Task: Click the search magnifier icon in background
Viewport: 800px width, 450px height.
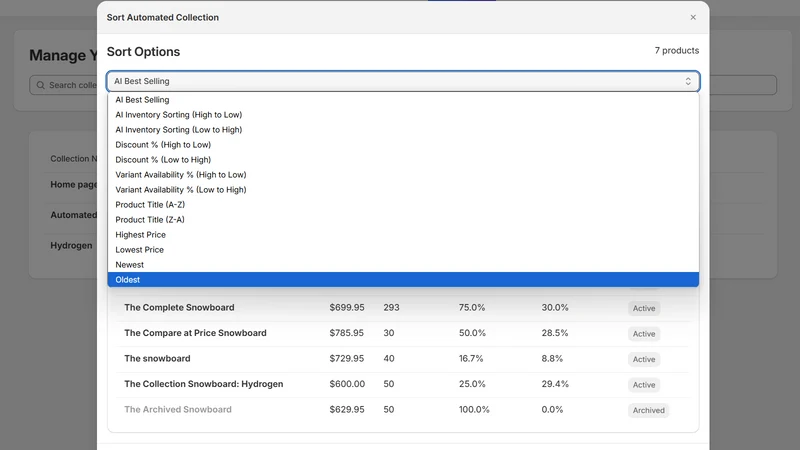Action: click(40, 85)
